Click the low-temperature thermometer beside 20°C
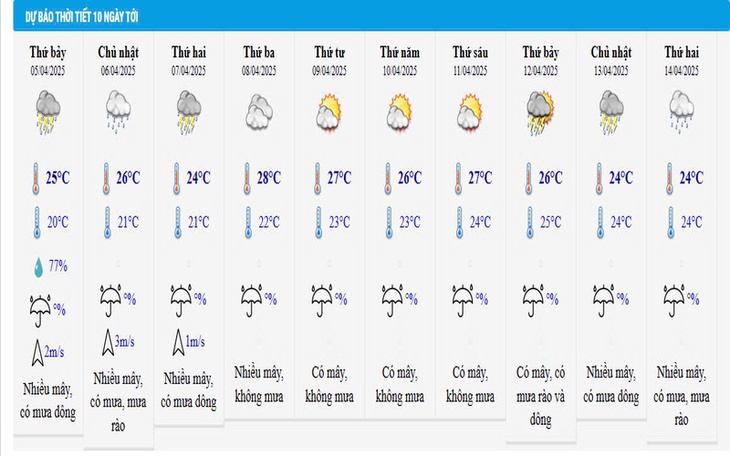Viewport: 730px width, 456px height. (37, 223)
